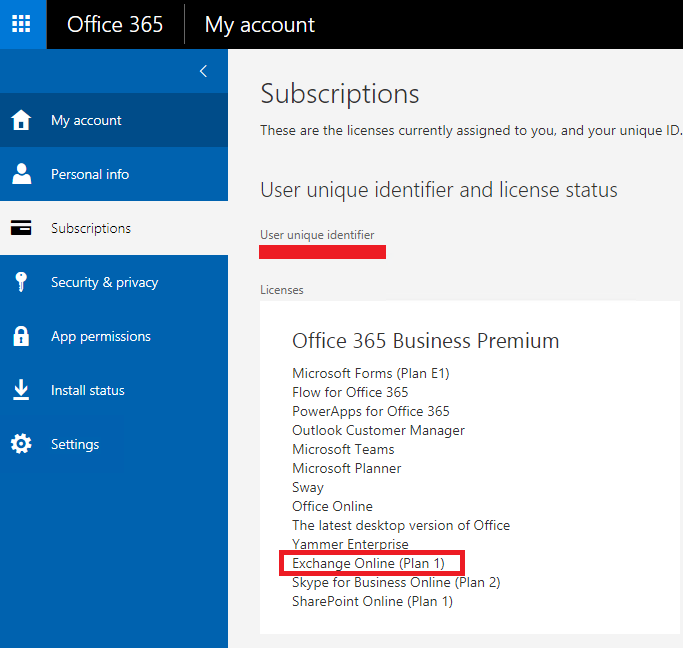Click the Office 365 Business Premium heading
Viewport: 683px width, 648px height.
click(x=426, y=341)
